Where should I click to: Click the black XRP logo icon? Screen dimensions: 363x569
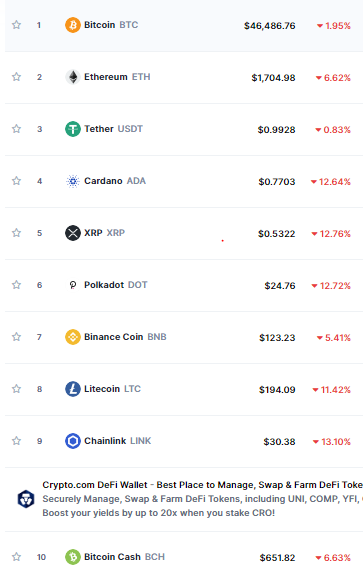pos(73,233)
